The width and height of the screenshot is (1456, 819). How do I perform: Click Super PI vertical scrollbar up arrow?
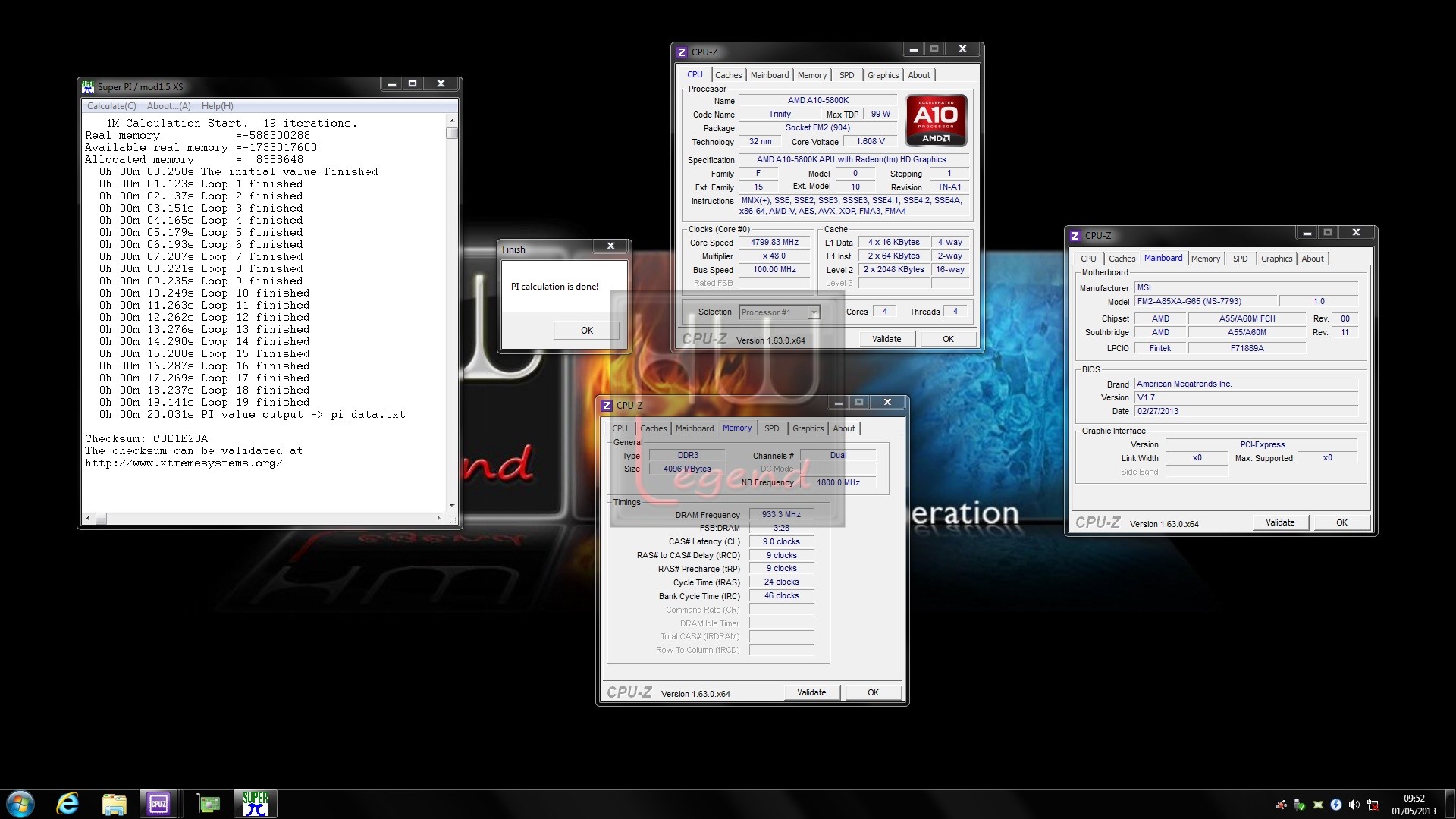452,121
